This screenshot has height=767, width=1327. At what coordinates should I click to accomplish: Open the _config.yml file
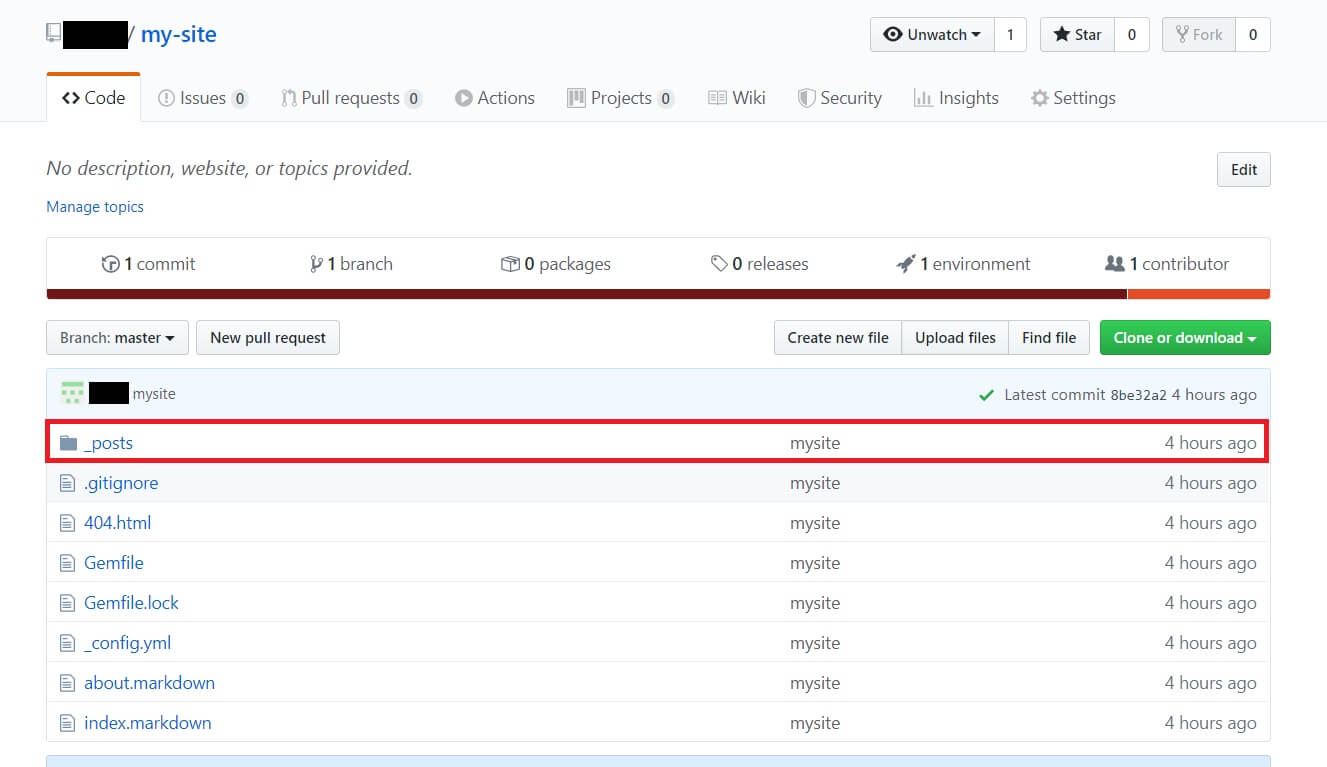(128, 643)
